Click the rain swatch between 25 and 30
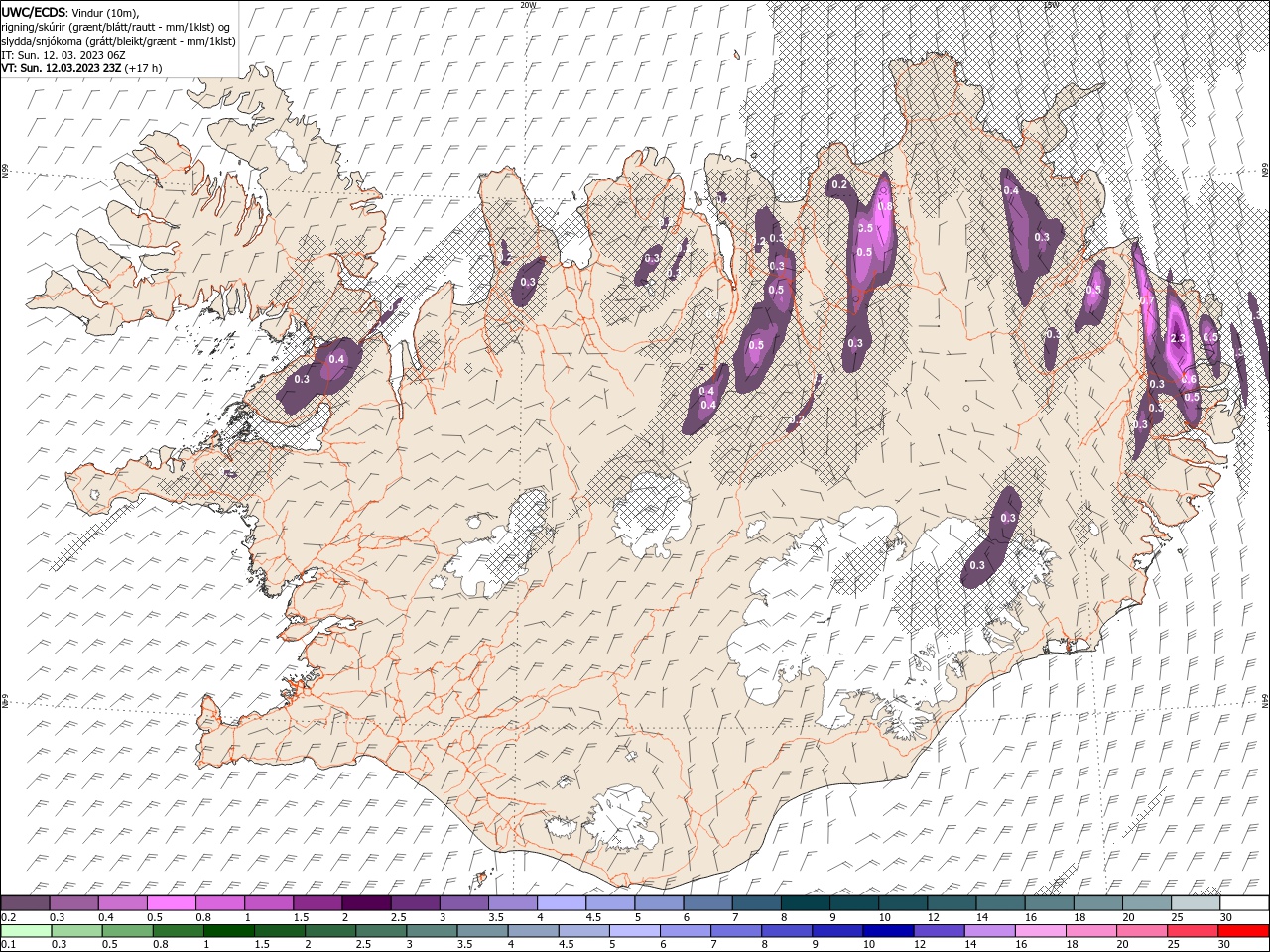 pyautogui.click(x=1192, y=931)
